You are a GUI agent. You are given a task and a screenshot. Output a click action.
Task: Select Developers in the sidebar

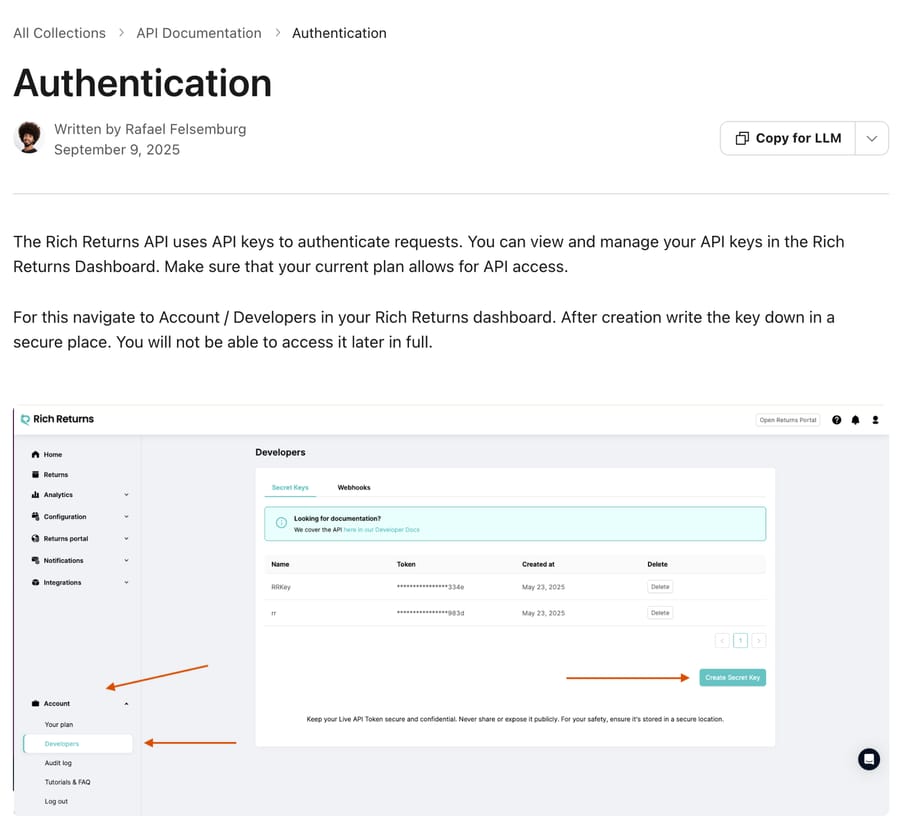78,743
